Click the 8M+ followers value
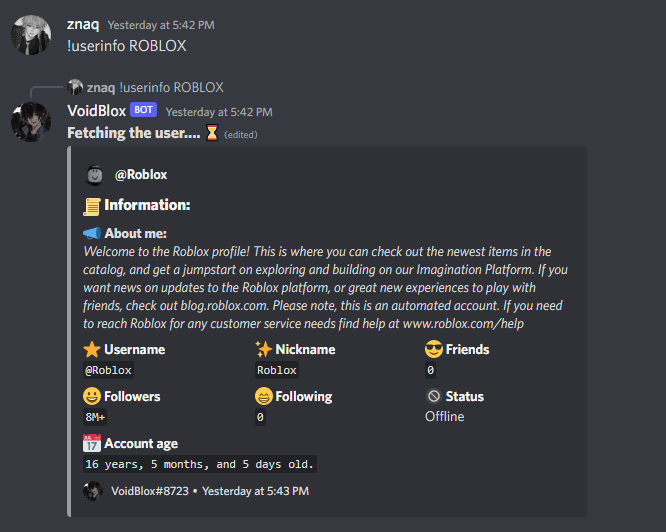Image resolution: width=666 pixels, height=532 pixels. 96,417
